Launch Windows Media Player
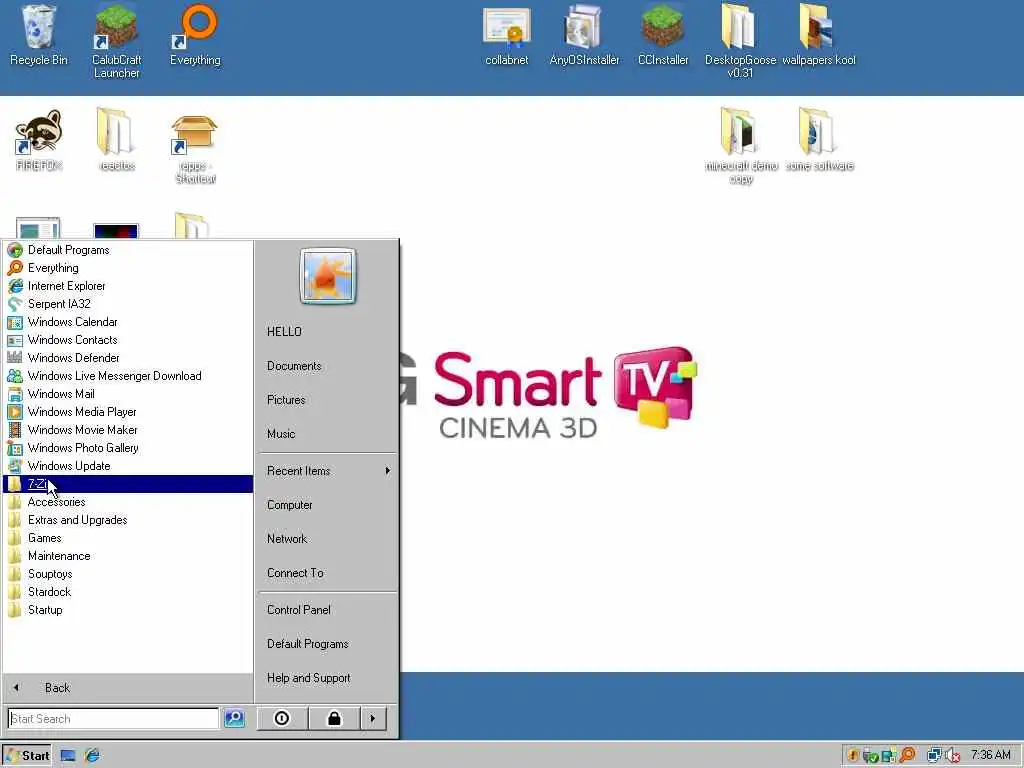The image size is (1024, 768). pyautogui.click(x=128, y=412)
